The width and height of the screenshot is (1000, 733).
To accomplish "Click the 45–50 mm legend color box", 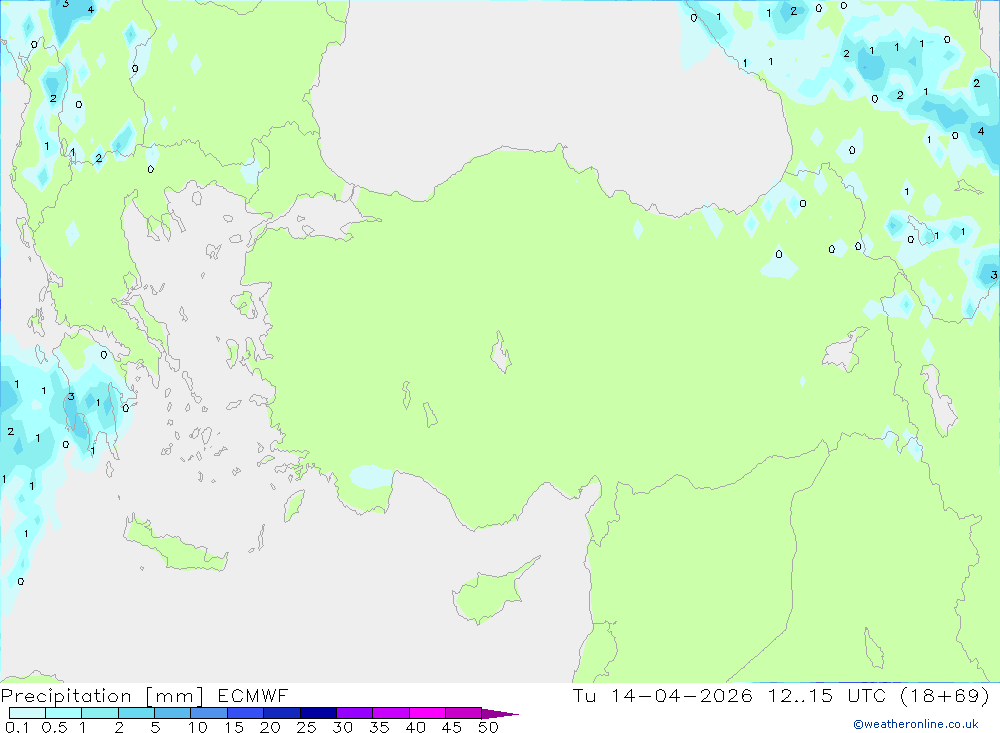I will pos(464,713).
